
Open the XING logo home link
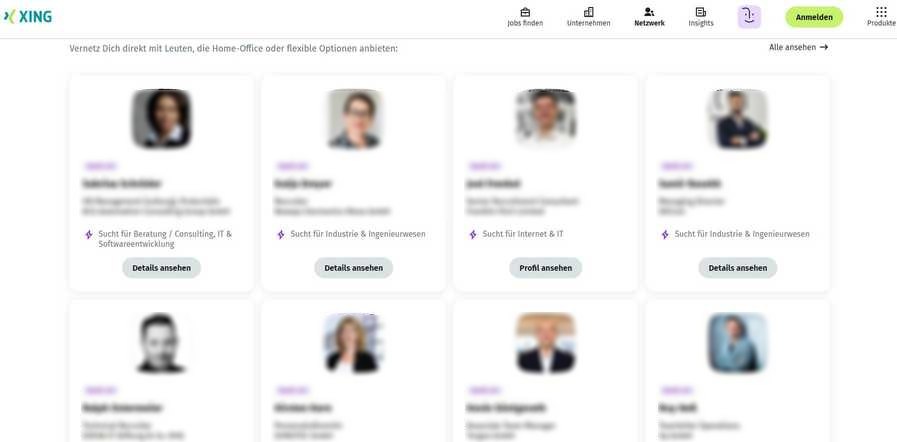tap(27, 17)
